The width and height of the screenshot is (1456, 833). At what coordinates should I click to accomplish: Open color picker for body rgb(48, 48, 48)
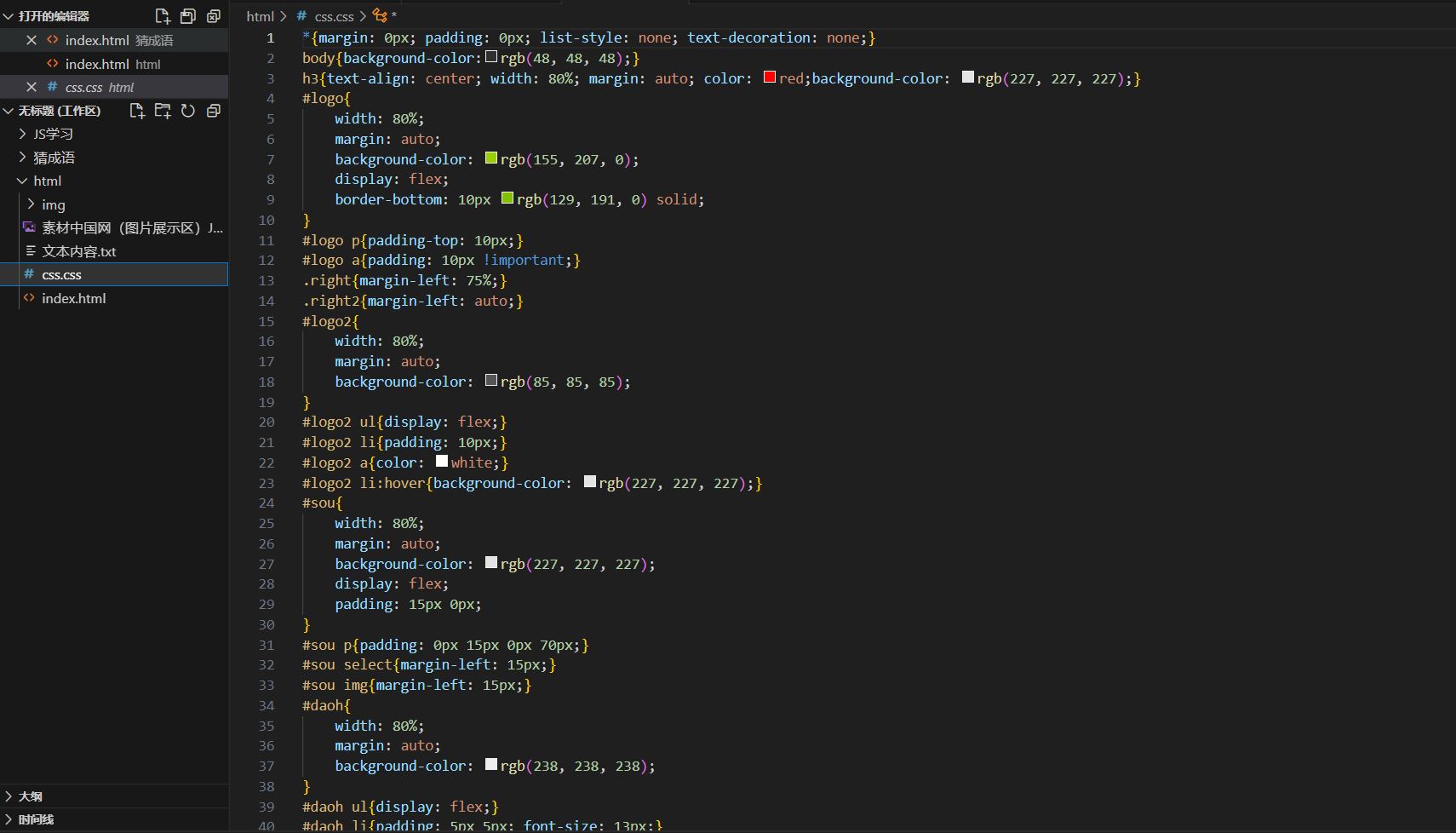[x=491, y=57]
